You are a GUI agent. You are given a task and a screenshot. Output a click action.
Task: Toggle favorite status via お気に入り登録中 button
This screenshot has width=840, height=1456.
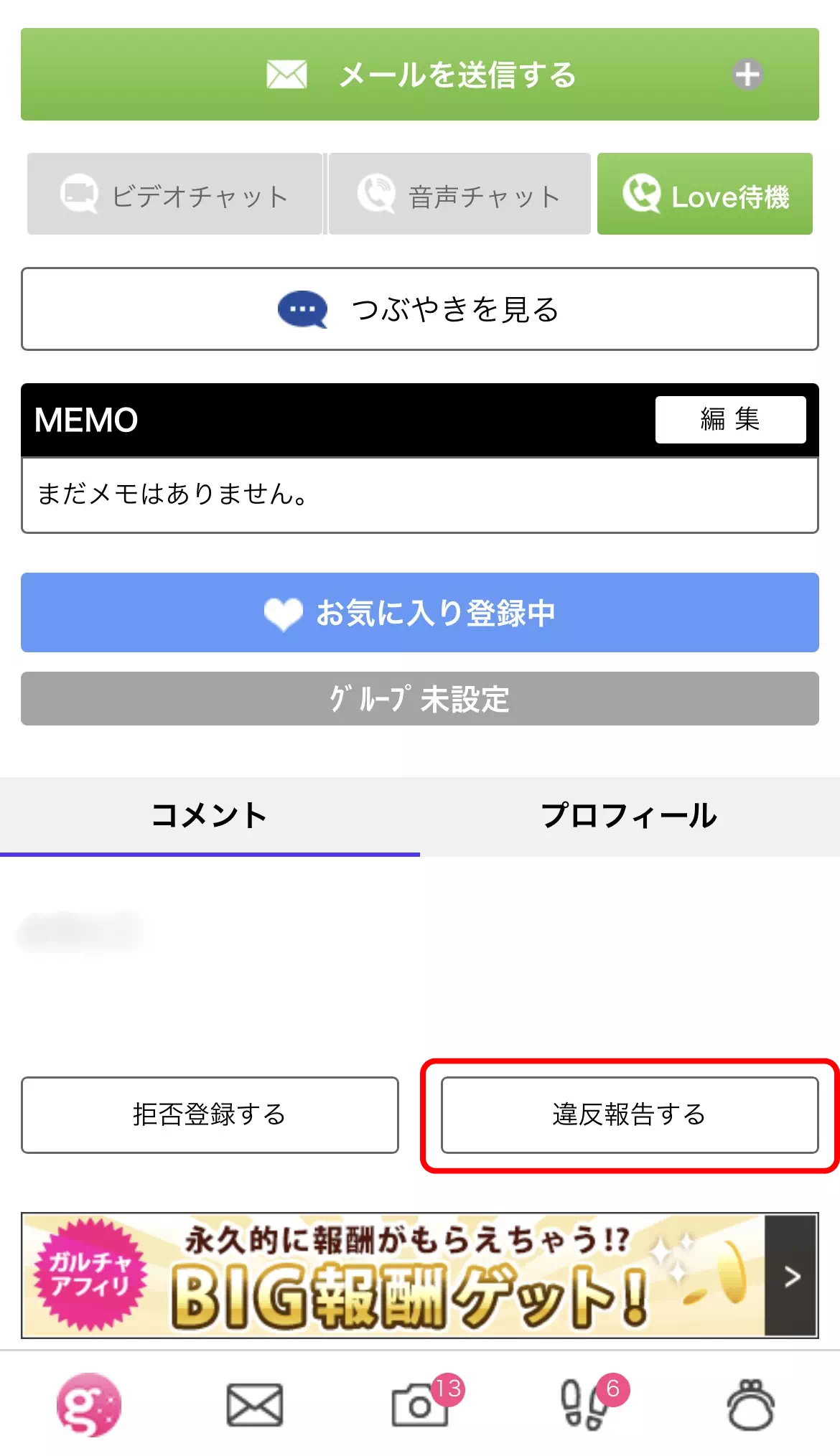coord(420,614)
